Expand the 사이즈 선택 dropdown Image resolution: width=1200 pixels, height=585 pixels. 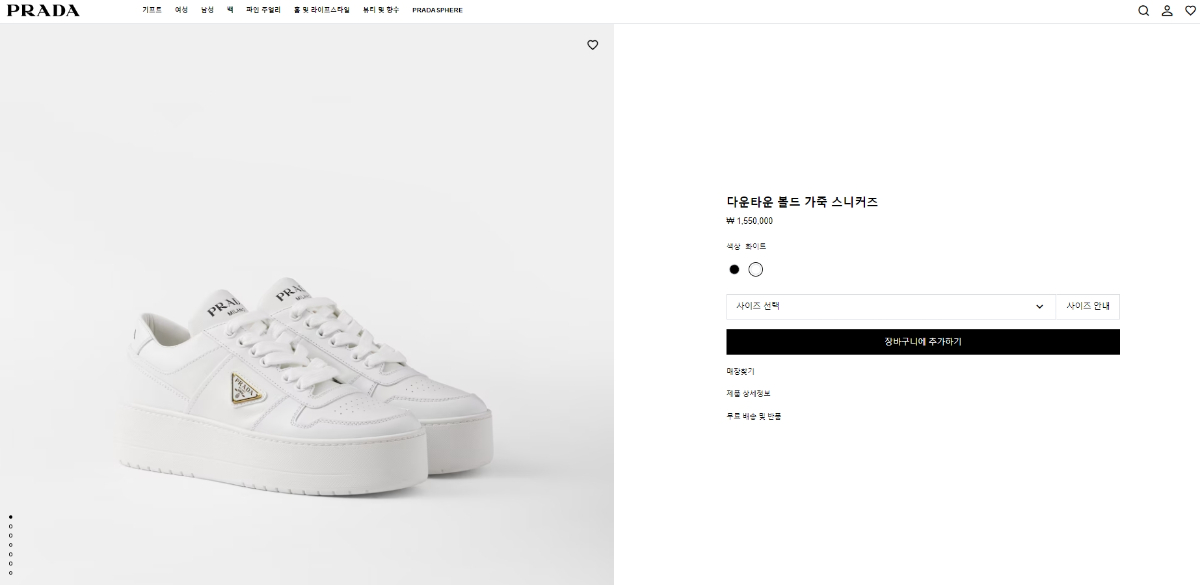(x=890, y=306)
